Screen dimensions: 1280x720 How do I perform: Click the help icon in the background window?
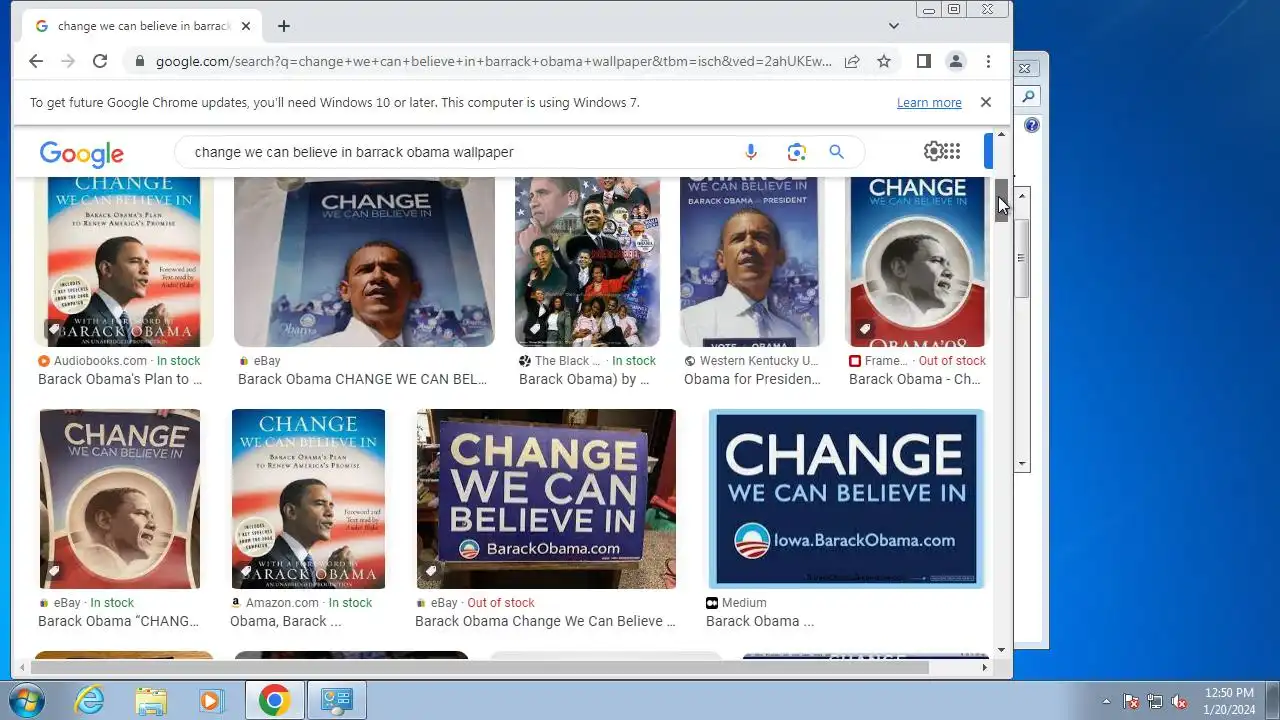(1031, 125)
